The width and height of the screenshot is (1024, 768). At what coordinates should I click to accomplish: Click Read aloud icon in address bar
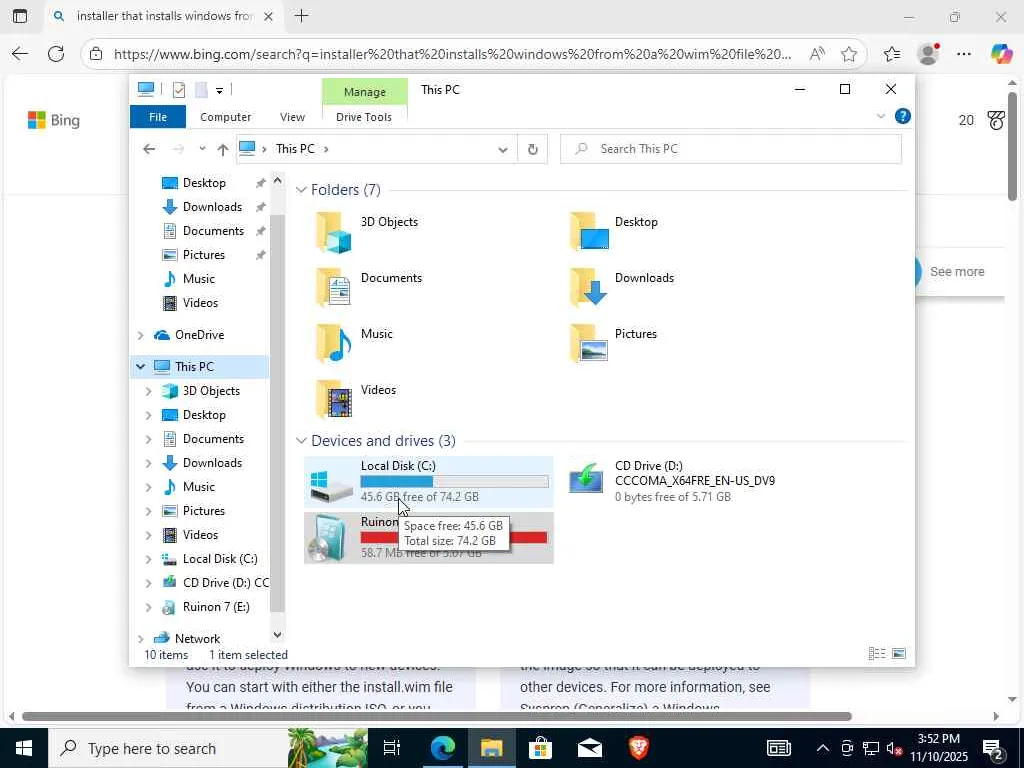pos(816,54)
